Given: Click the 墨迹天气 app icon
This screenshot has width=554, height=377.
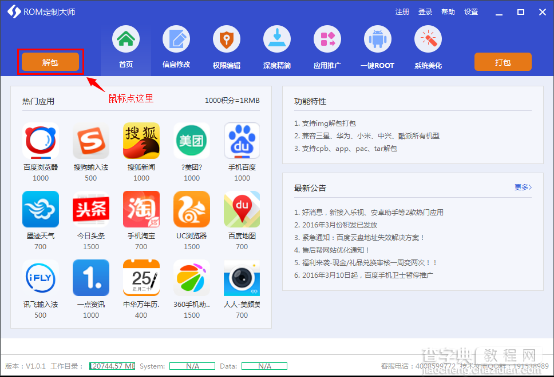Looking at the screenshot, I should (40, 209).
